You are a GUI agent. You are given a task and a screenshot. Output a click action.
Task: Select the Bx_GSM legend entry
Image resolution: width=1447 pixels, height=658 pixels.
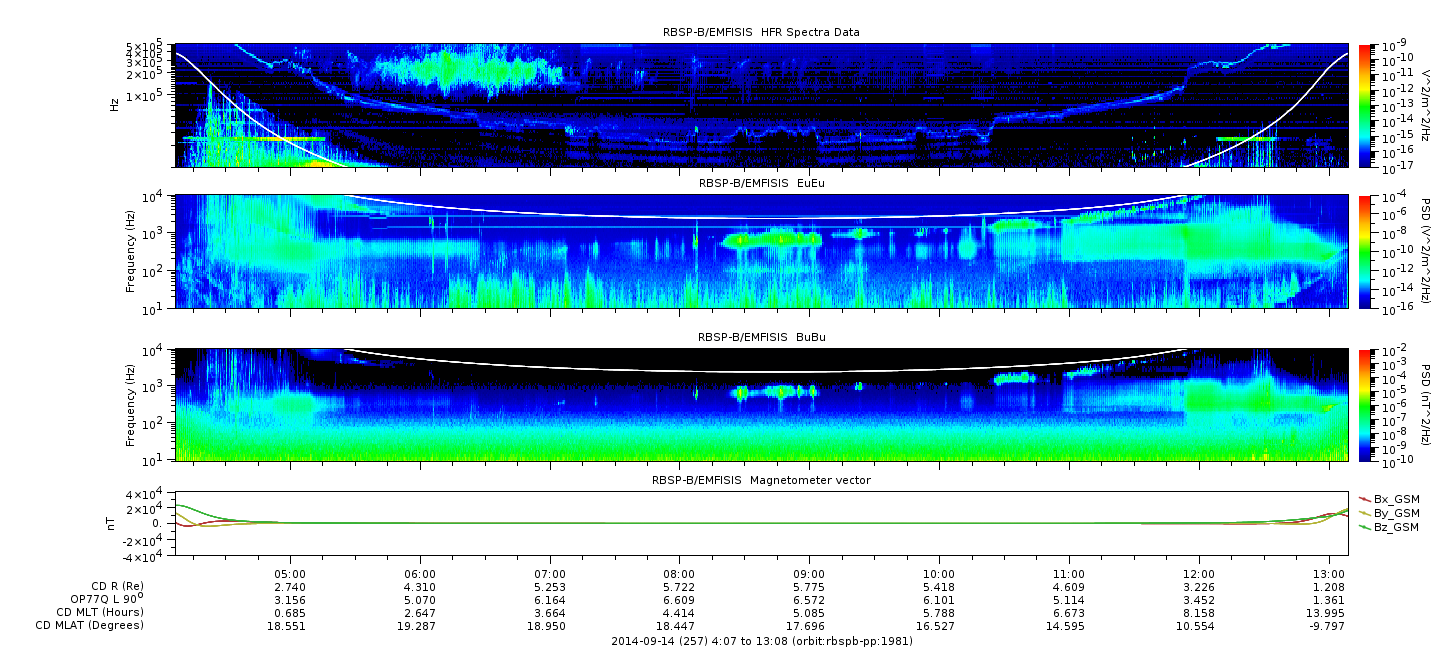click(x=1395, y=499)
